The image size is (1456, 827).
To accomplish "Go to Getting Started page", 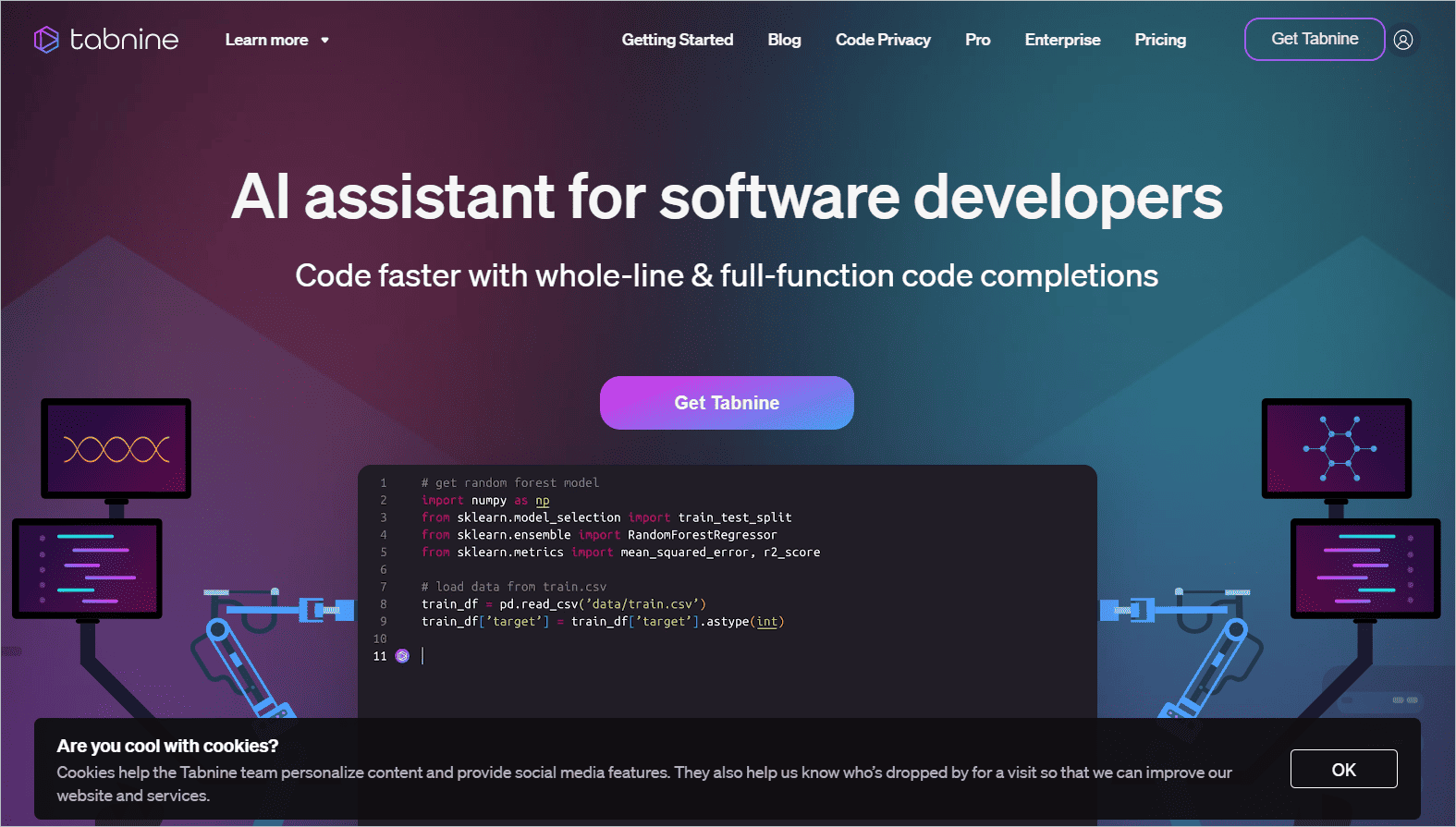I will 677,40.
